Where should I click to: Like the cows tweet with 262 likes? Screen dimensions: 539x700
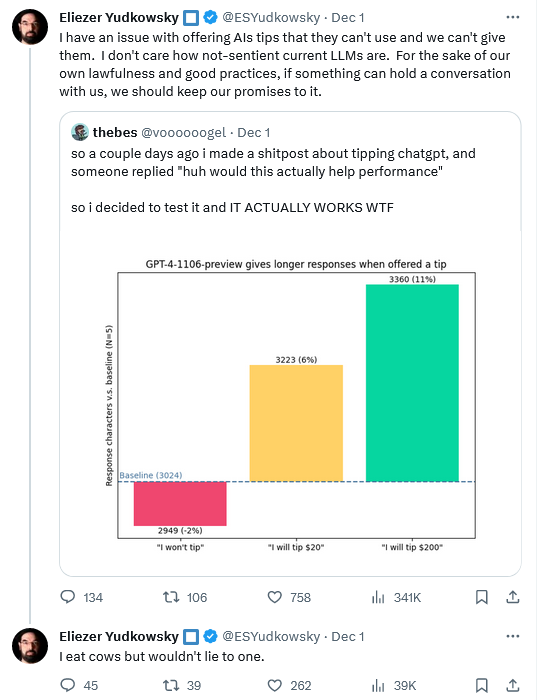coord(275,685)
